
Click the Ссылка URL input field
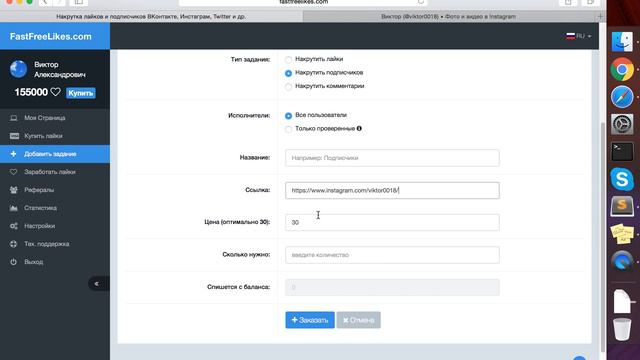[x=392, y=190]
